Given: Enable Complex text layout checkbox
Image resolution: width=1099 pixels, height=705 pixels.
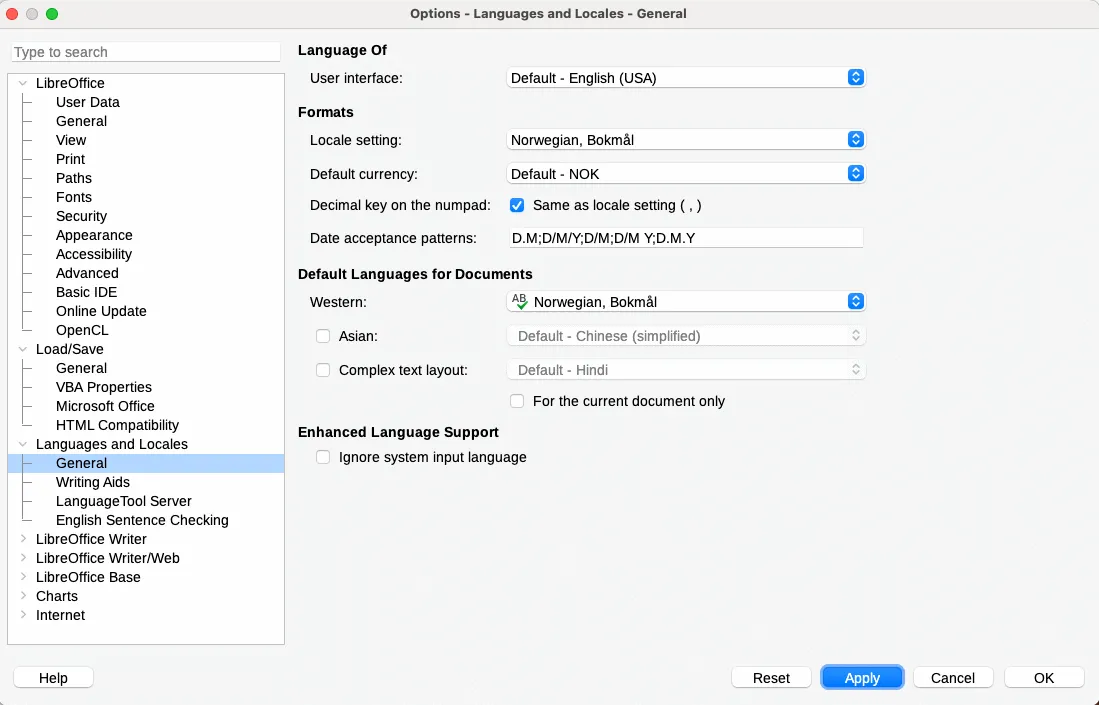Looking at the screenshot, I should tap(322, 370).
